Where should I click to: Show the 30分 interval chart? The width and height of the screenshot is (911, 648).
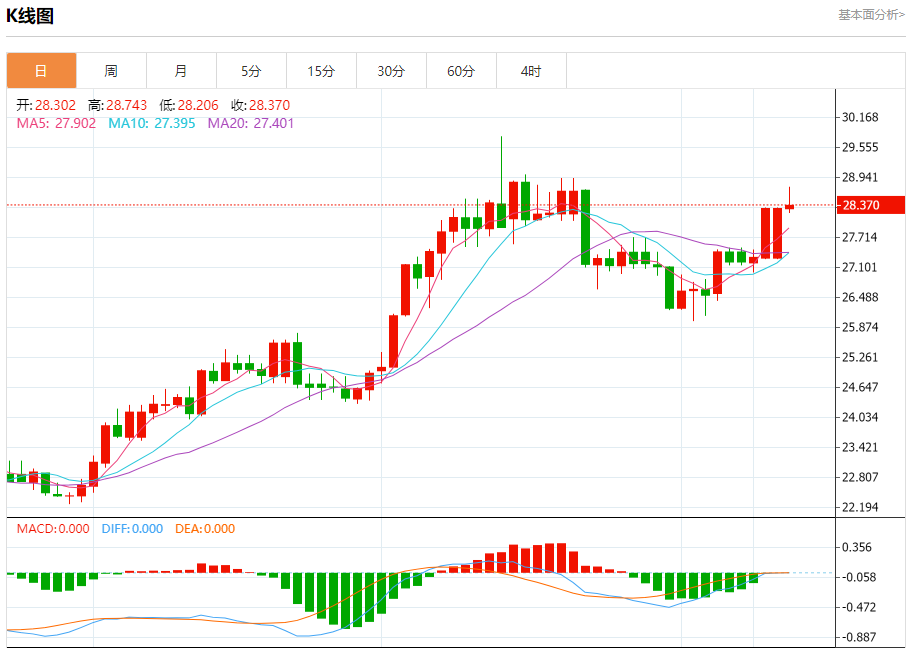click(x=391, y=71)
